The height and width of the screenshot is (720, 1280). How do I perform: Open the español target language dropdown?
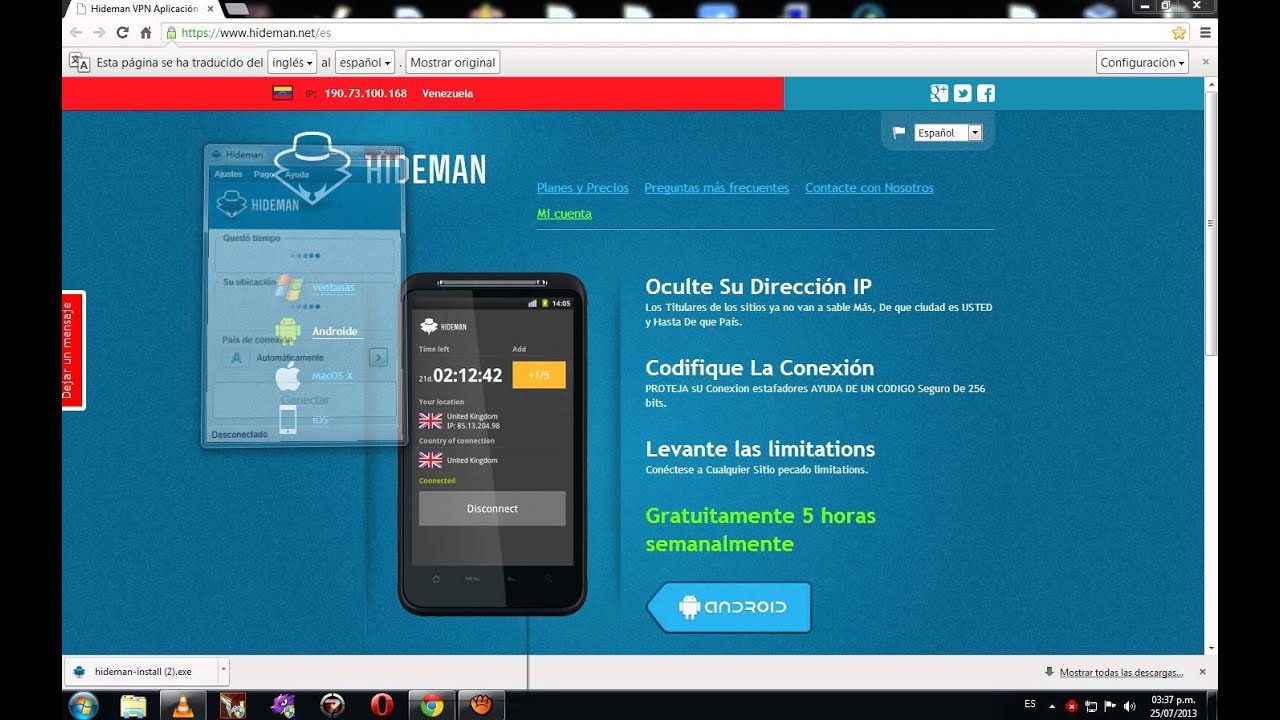coord(365,62)
